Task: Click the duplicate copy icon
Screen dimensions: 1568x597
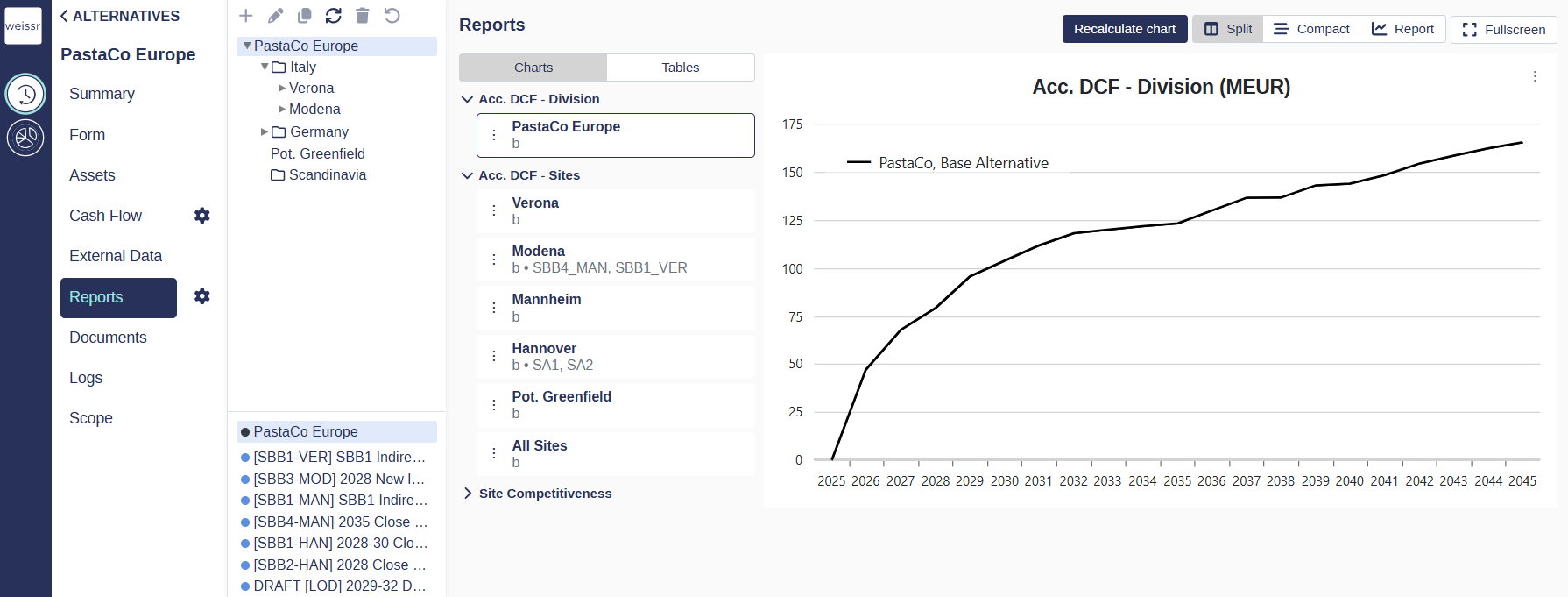Action: click(304, 16)
